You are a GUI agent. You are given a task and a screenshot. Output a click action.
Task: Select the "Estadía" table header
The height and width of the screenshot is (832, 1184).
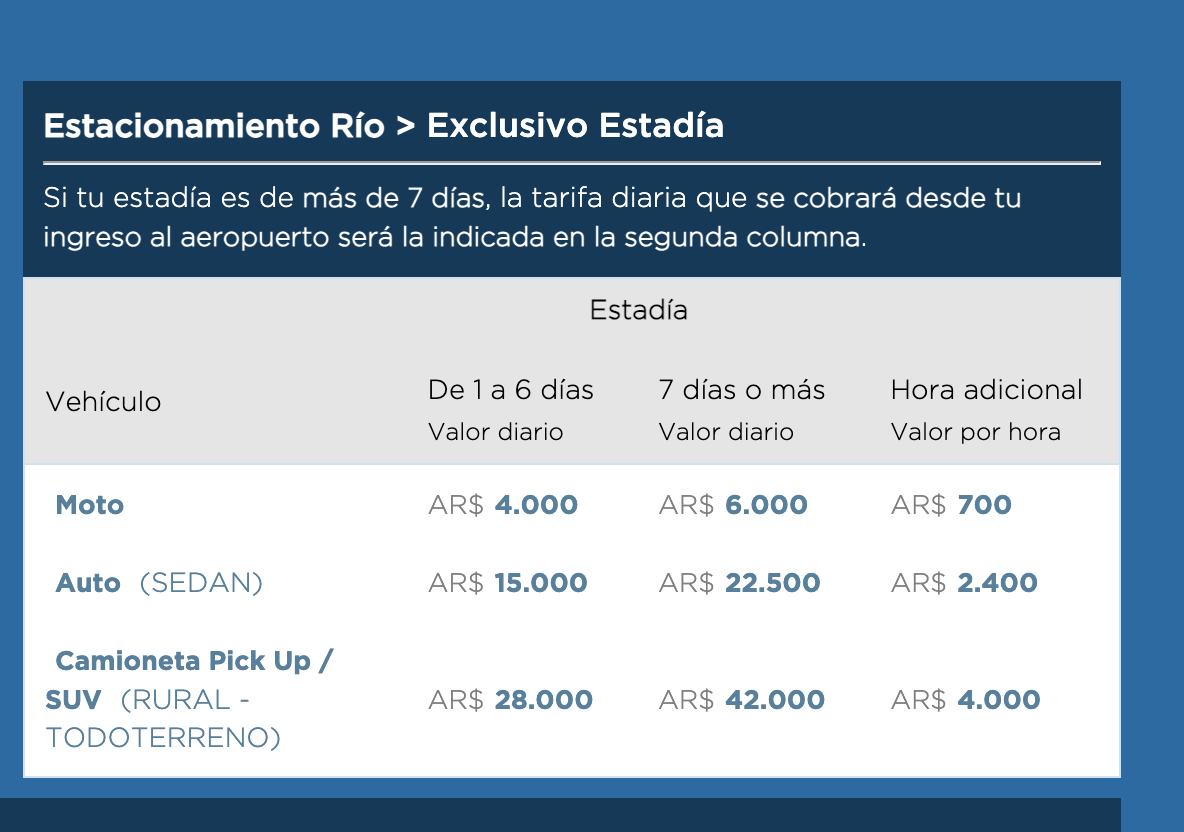pos(638,310)
